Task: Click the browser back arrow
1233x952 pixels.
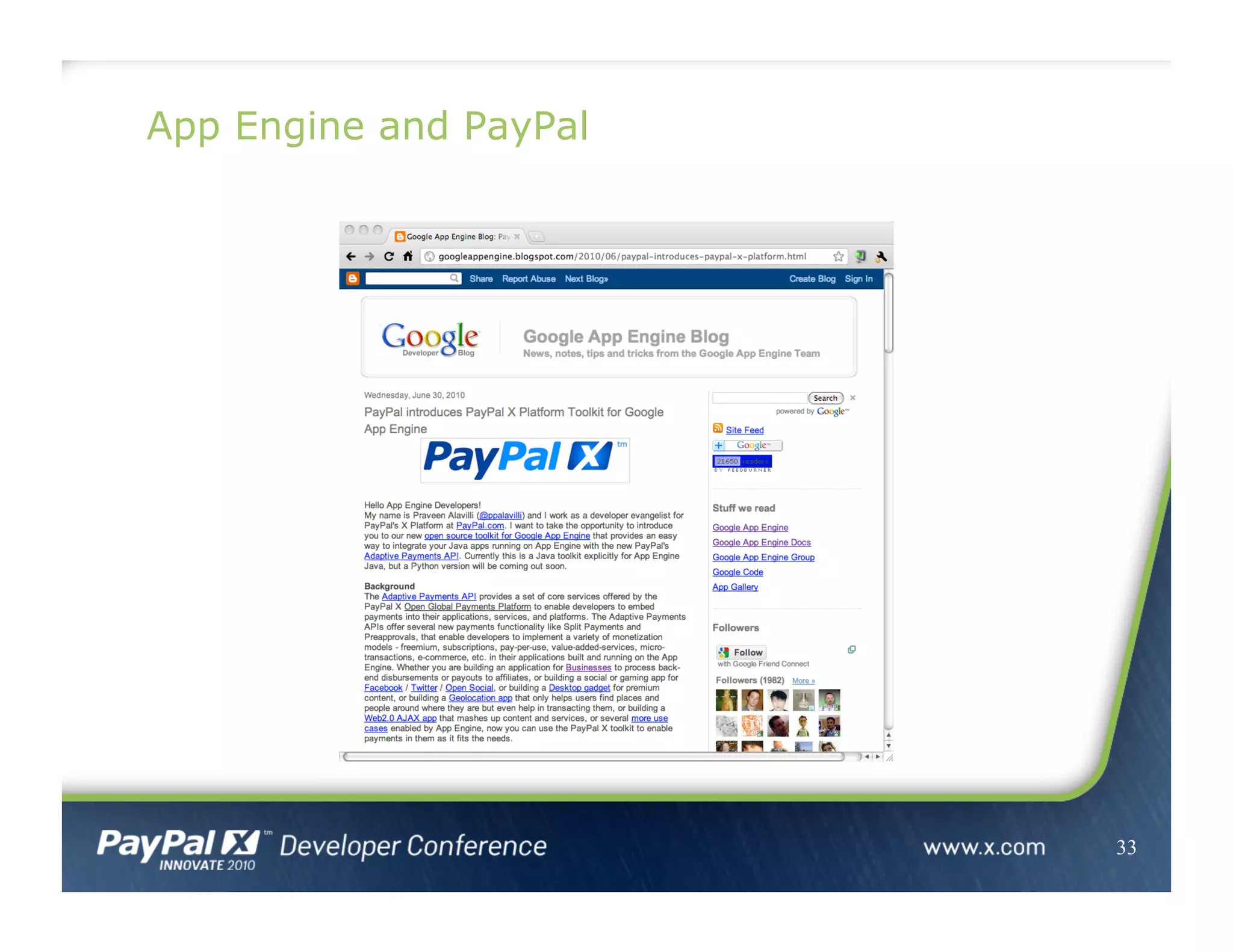Action: click(351, 256)
